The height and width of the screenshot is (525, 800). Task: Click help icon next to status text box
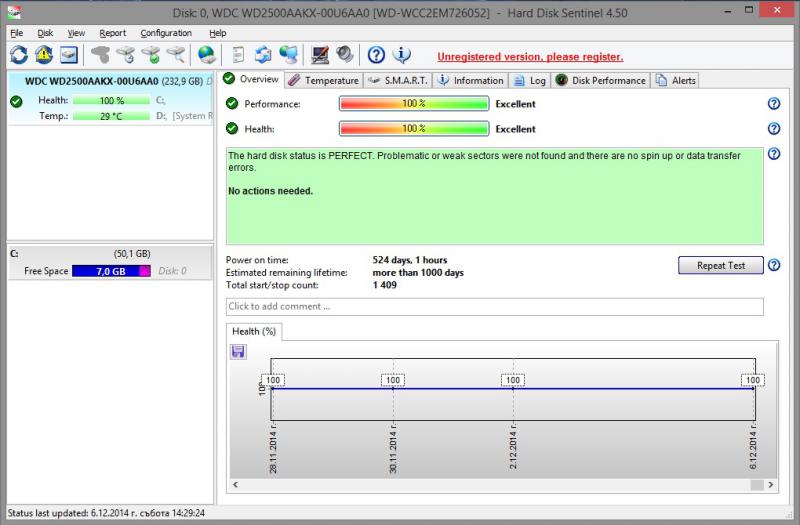774,154
